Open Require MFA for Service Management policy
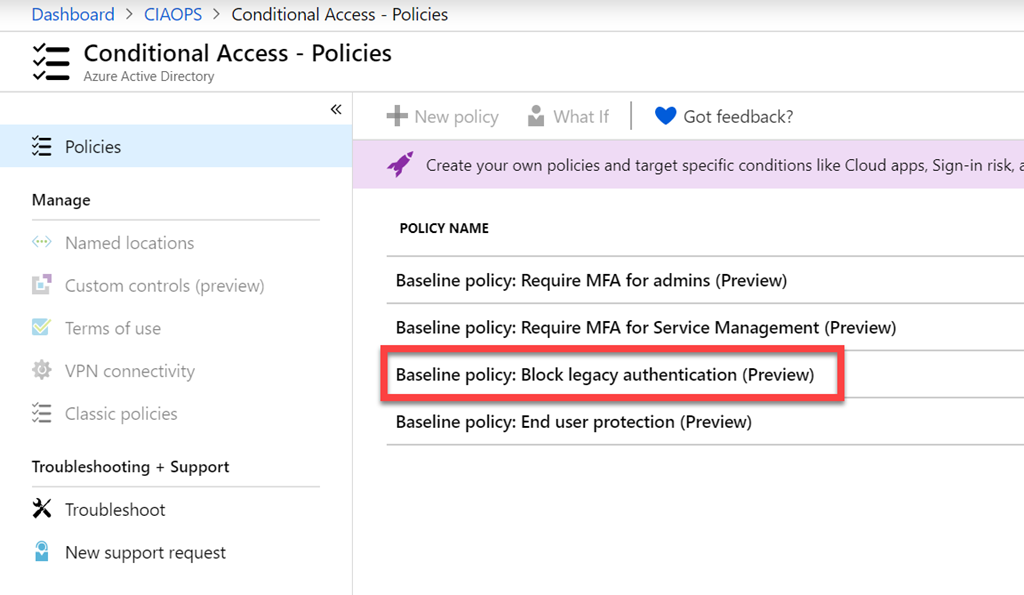Image resolution: width=1024 pixels, height=595 pixels. click(645, 327)
